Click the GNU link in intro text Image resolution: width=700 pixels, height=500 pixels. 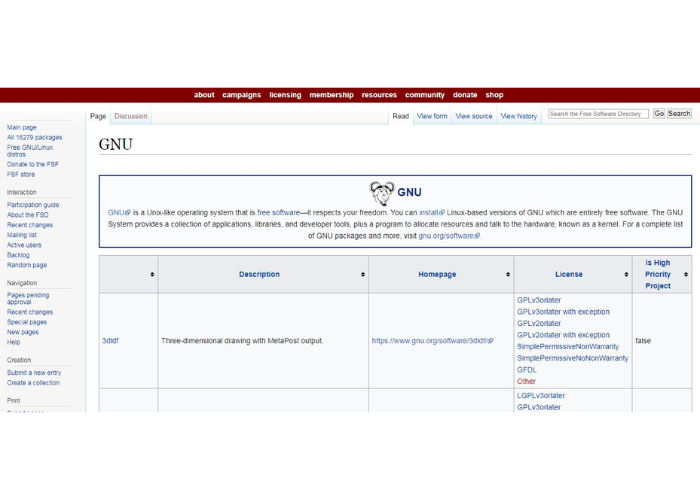pyautogui.click(x=119, y=212)
